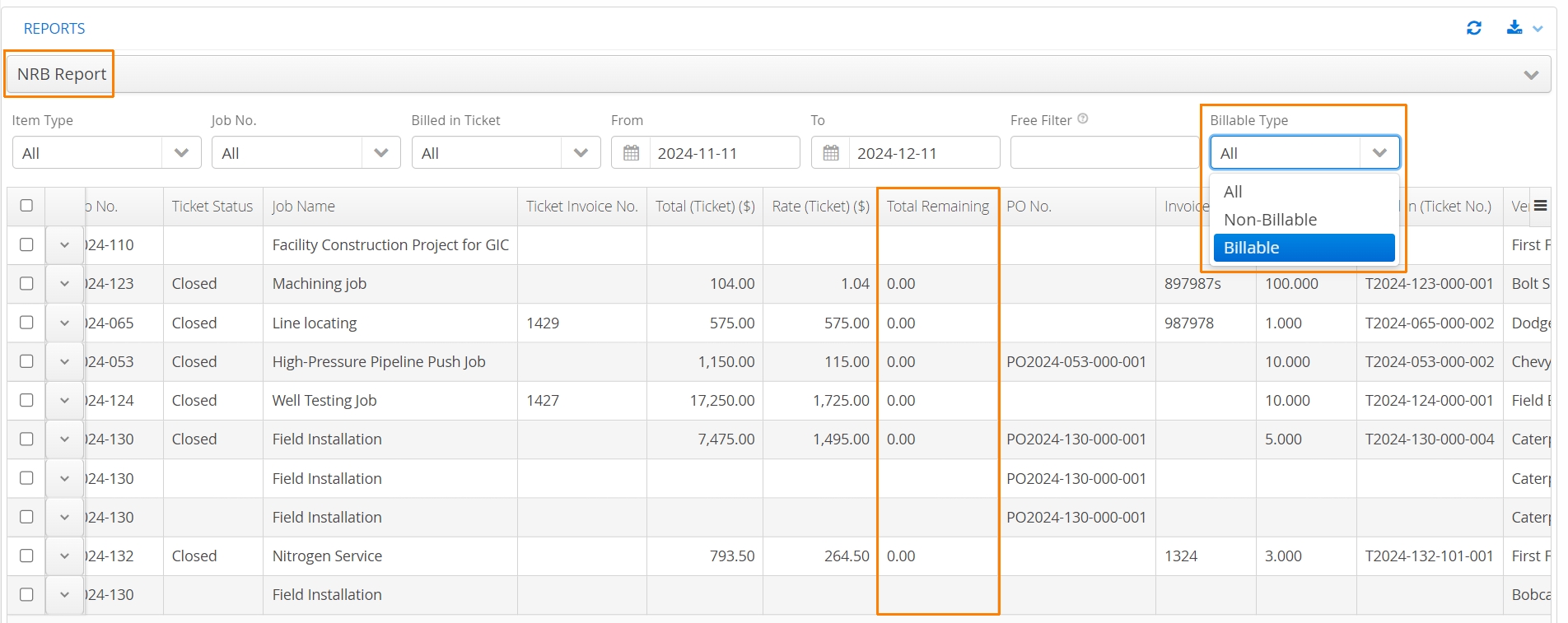Image resolution: width=1568 pixels, height=623 pixels.
Task: Select the invoice value 1324 cell
Action: pos(1206,556)
